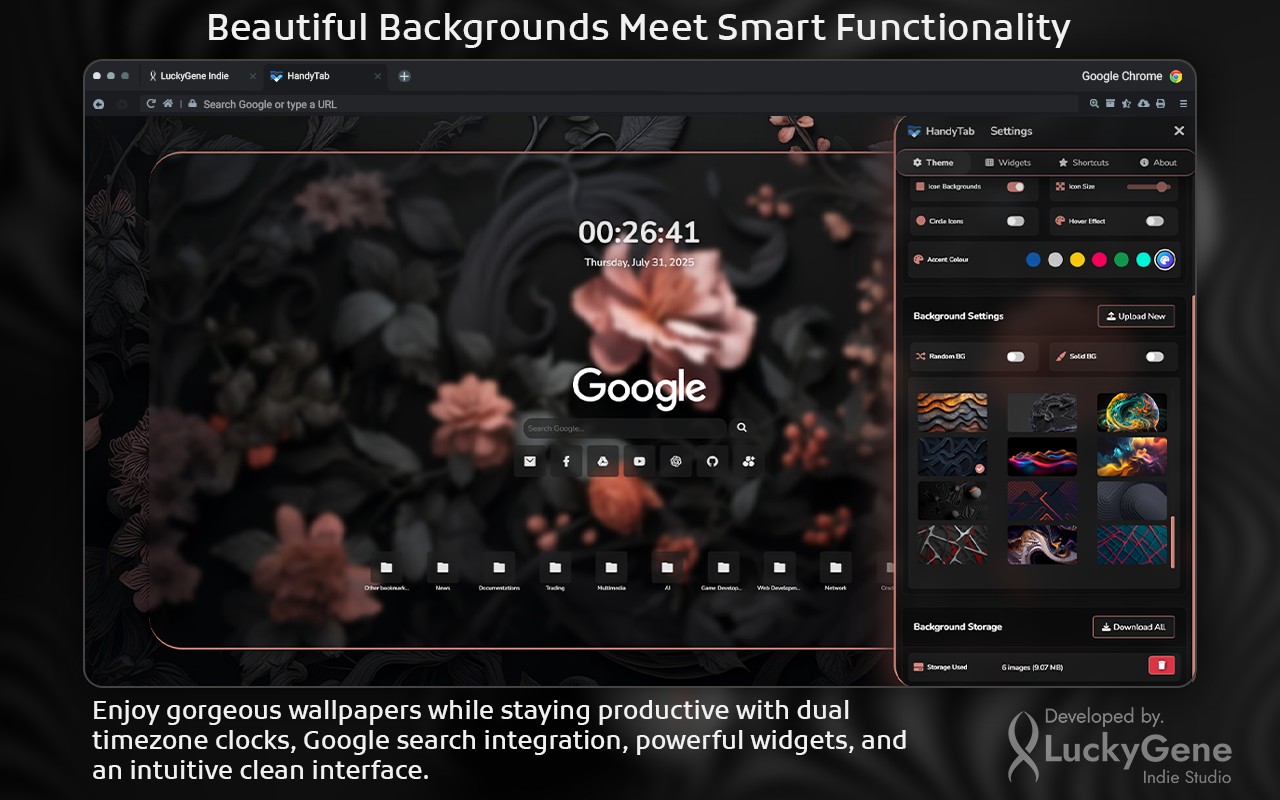
Task: Open the Network bookmarks folder
Action: tap(835, 568)
